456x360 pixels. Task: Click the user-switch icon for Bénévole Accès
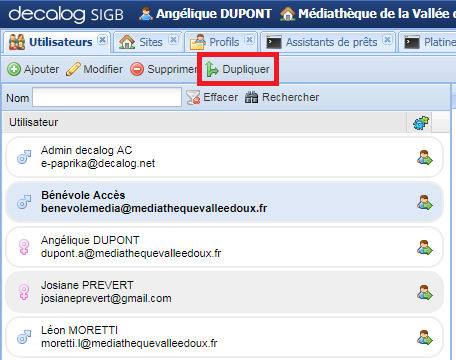425,202
